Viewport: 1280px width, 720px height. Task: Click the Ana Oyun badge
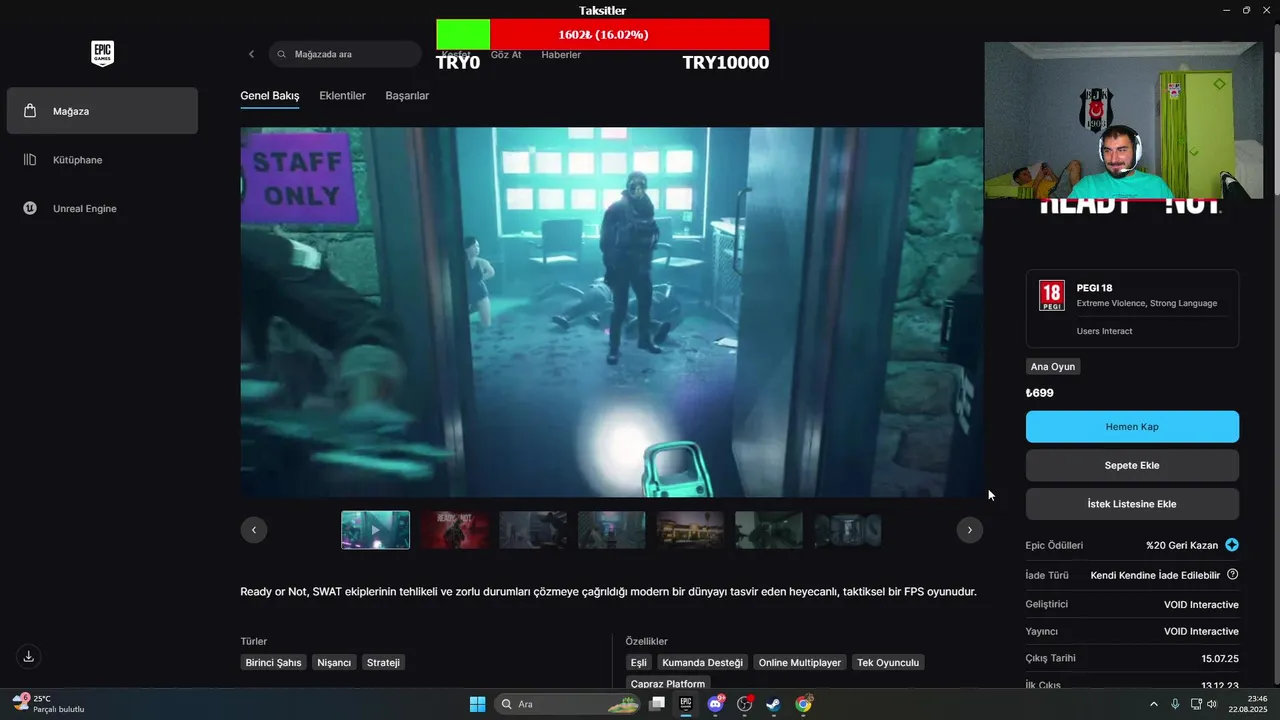(x=1053, y=367)
